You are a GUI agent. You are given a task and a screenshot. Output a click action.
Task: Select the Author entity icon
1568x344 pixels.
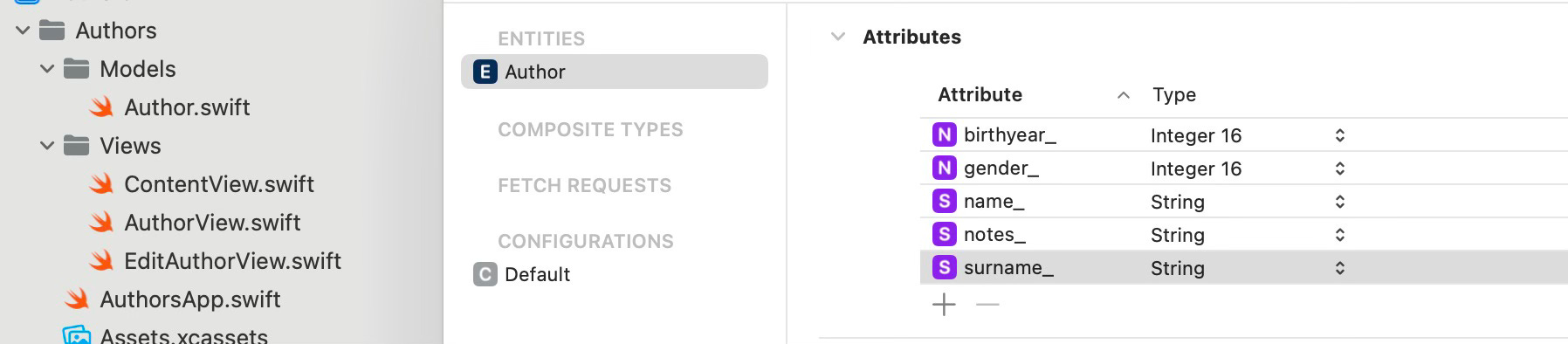[485, 72]
